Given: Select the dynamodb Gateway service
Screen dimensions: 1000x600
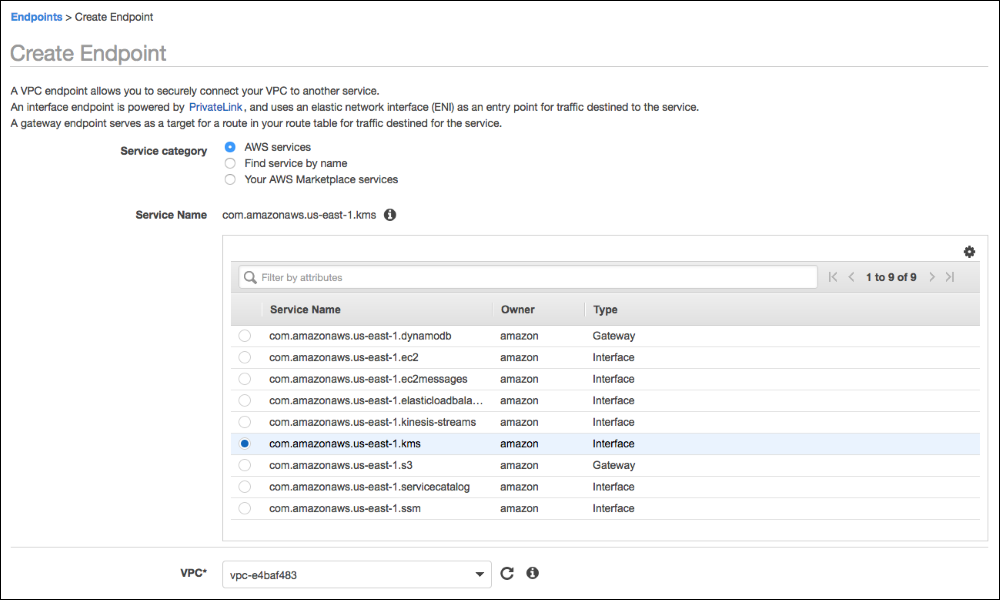Looking at the screenshot, I should 245,336.
